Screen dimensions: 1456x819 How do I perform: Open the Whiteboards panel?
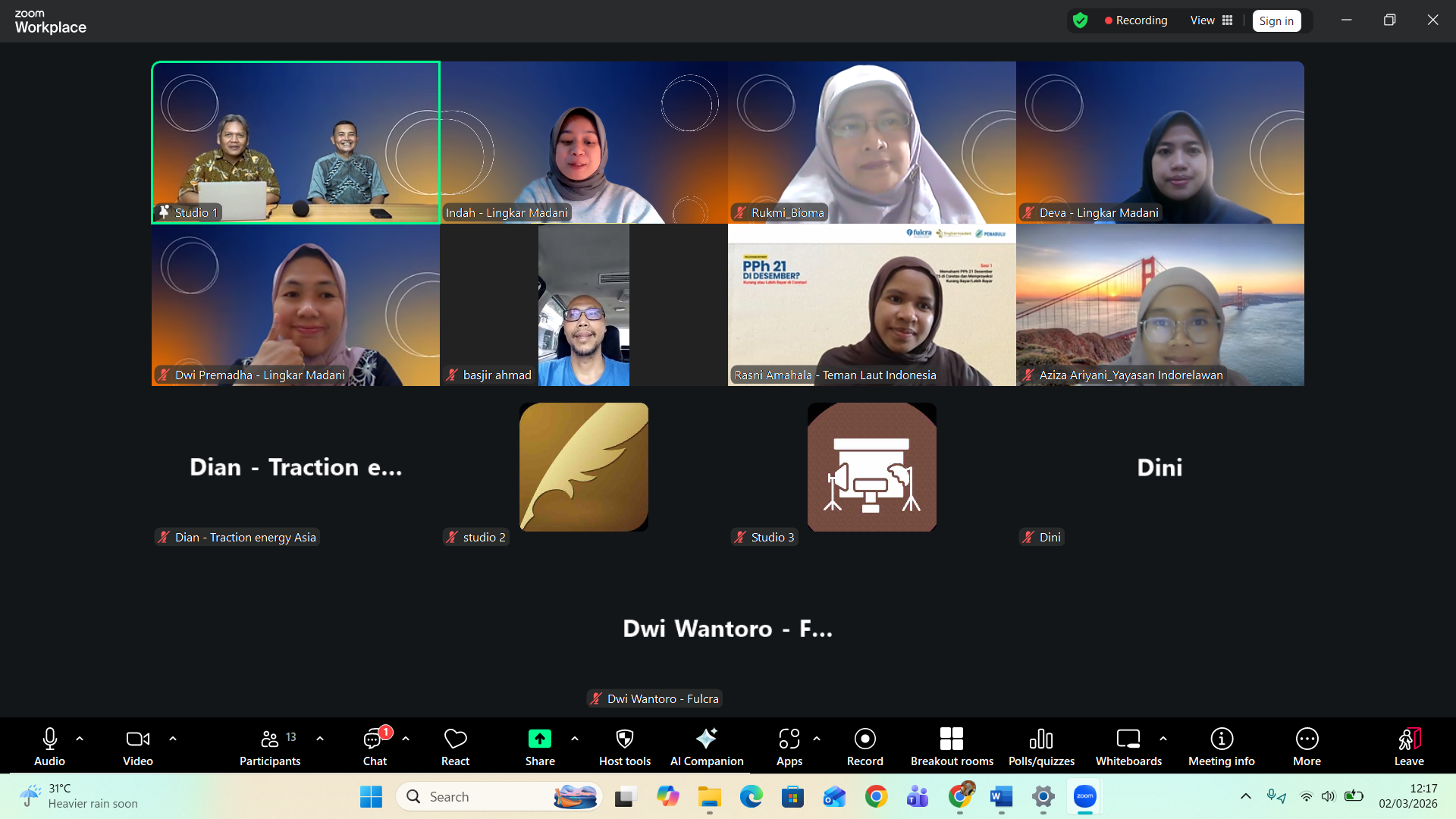[x=1128, y=745]
